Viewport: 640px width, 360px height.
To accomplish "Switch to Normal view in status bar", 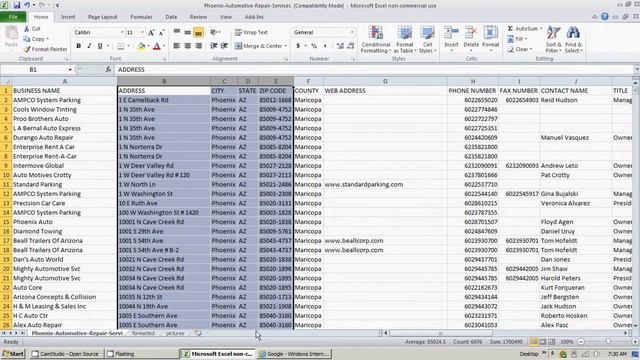I will pos(534,342).
